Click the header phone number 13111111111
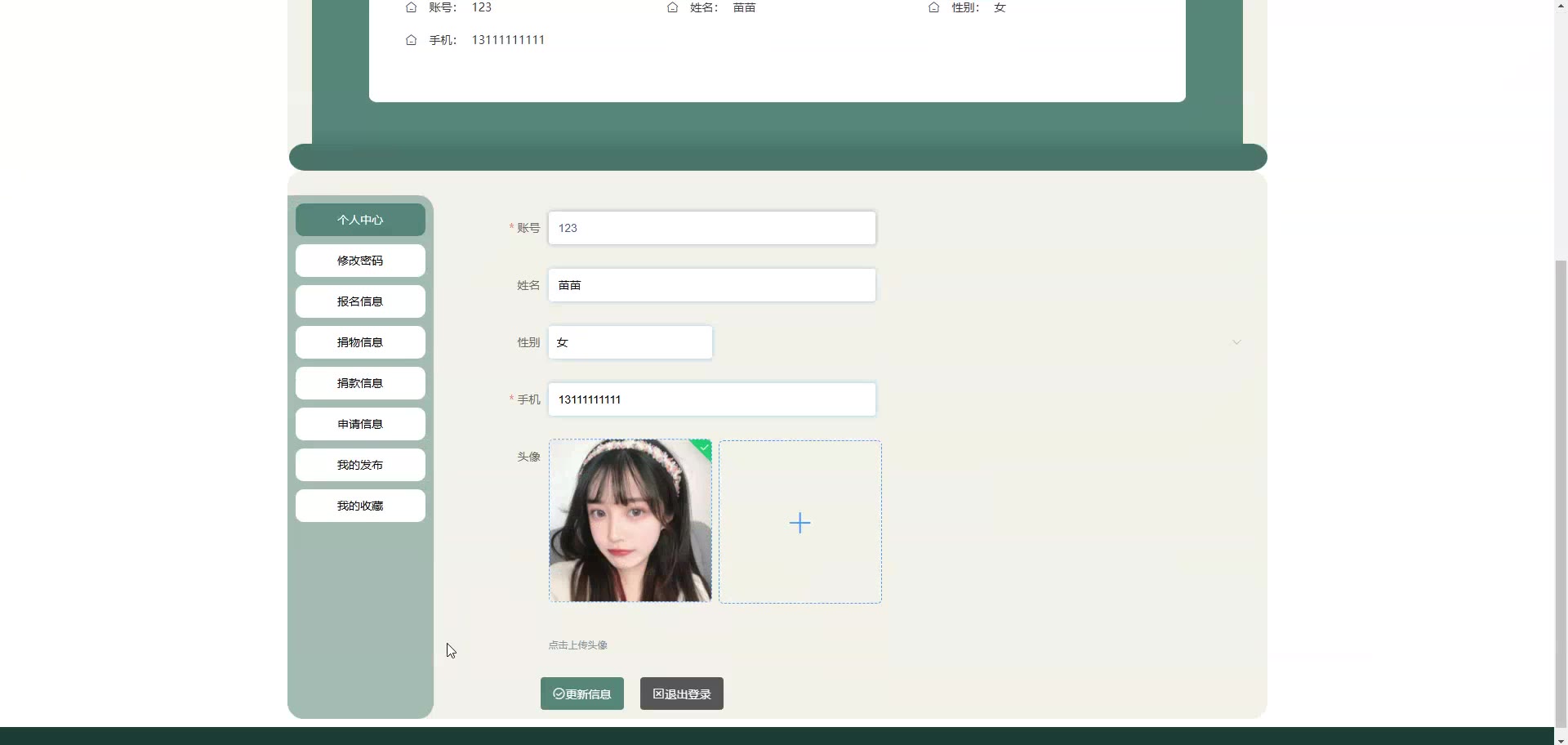 tap(508, 40)
